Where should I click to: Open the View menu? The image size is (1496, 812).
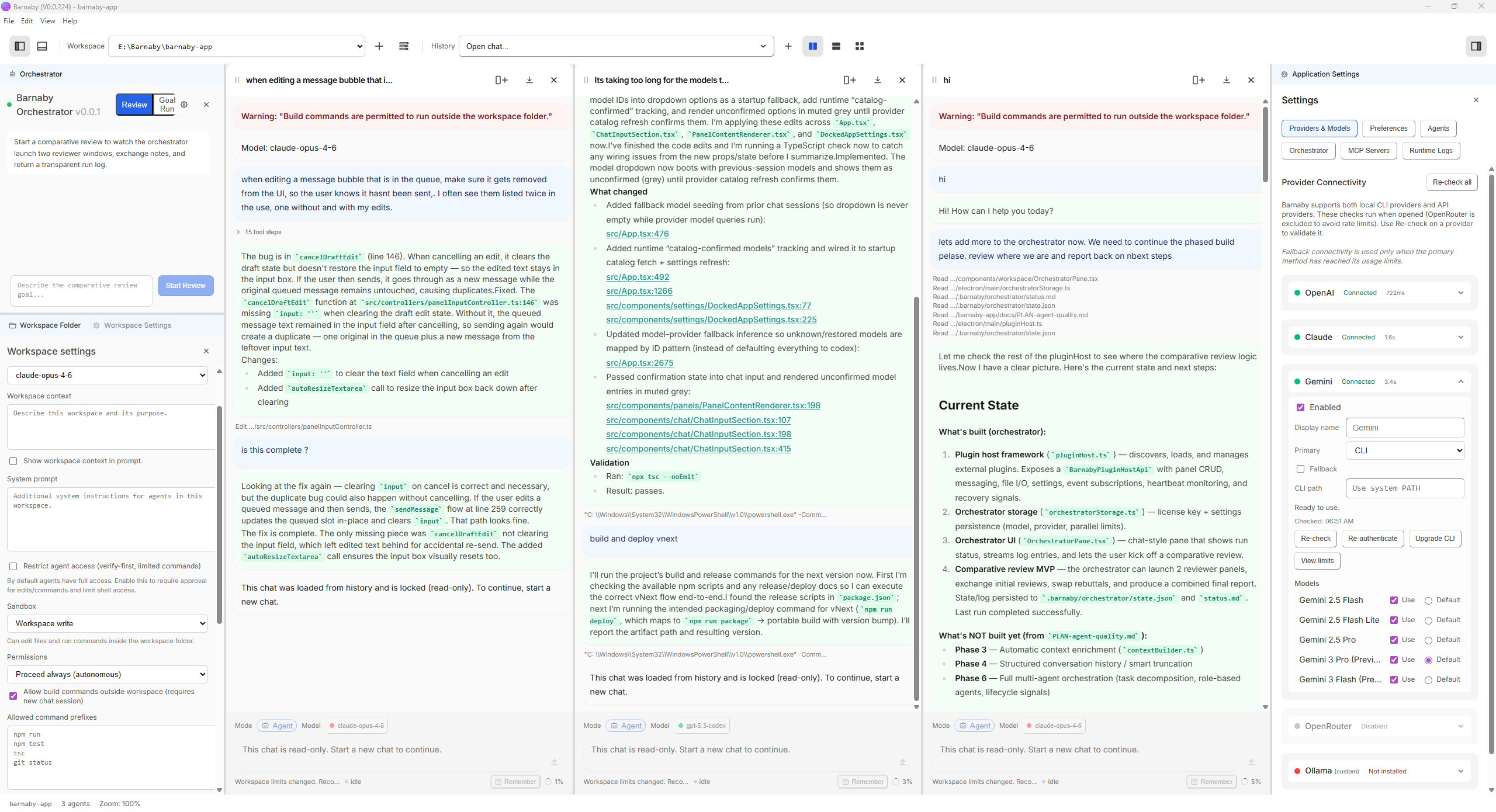point(47,21)
